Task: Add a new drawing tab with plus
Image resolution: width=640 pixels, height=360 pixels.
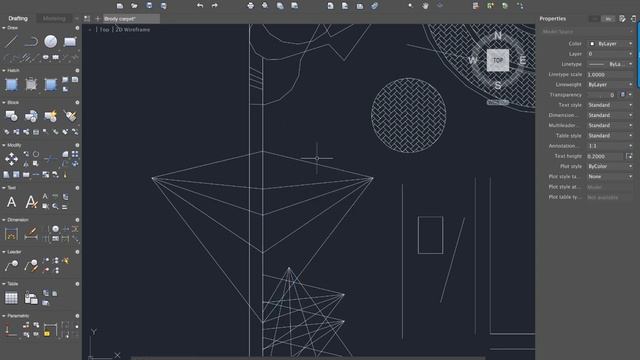Action: 98,19
